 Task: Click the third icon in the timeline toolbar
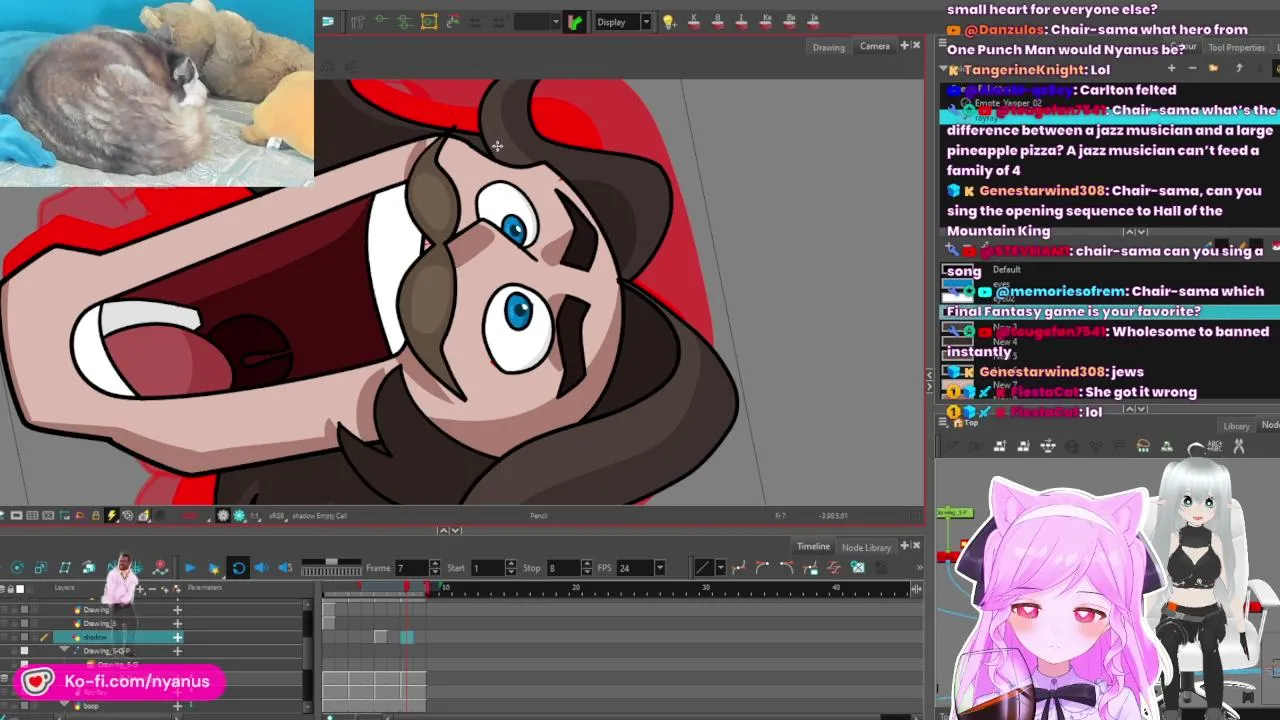click(x=65, y=568)
